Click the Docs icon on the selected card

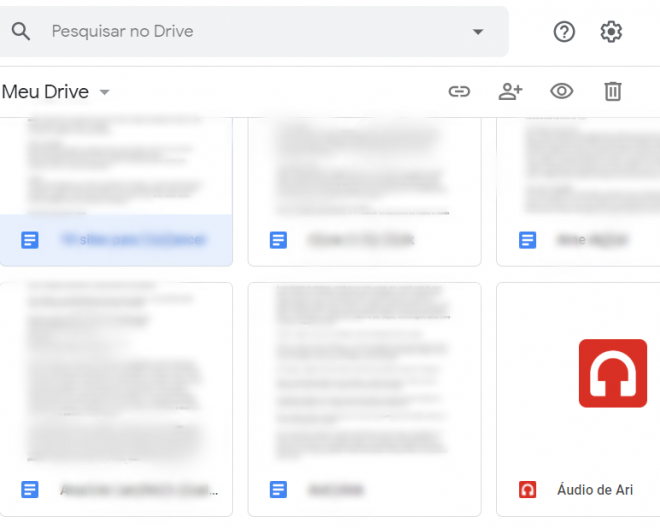pyautogui.click(x=30, y=240)
